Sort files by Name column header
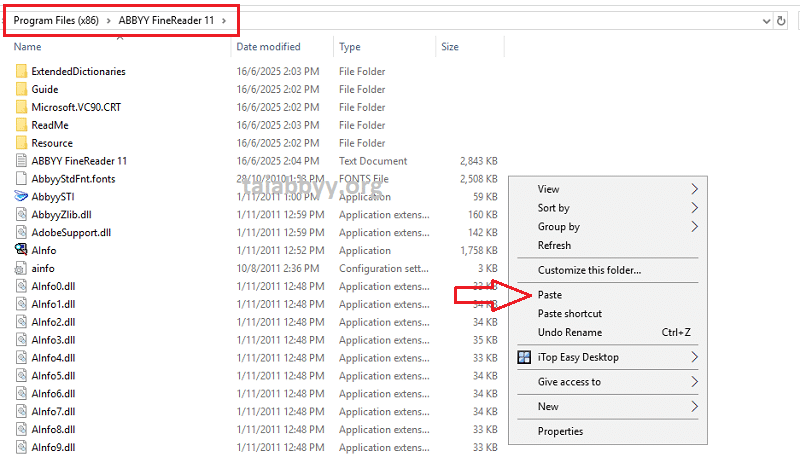This screenshot has height=457, width=800. click(x=28, y=47)
